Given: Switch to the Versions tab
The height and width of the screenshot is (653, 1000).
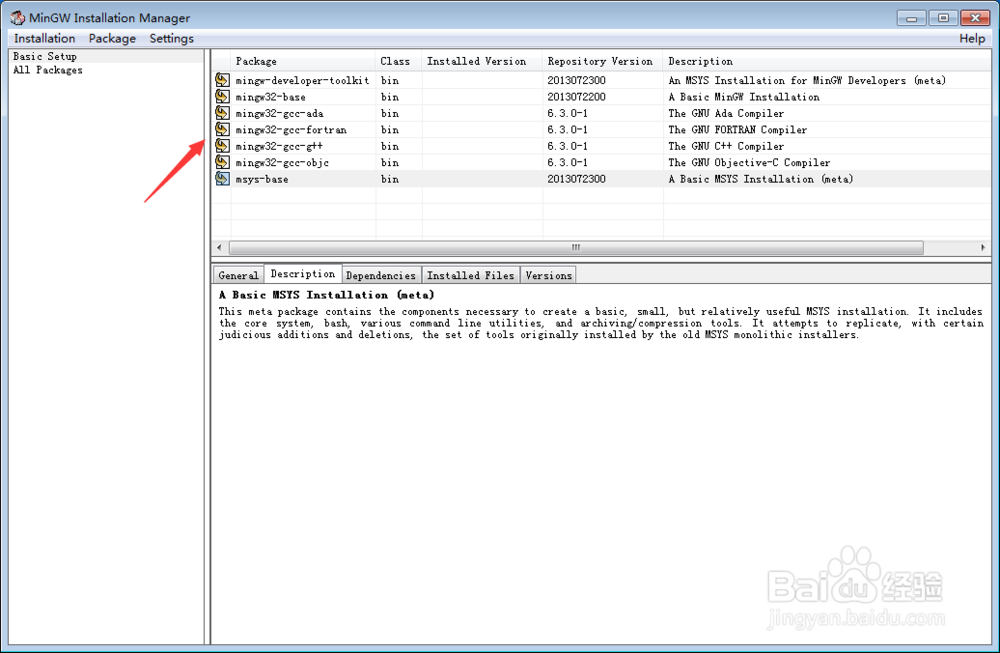Looking at the screenshot, I should (548, 275).
